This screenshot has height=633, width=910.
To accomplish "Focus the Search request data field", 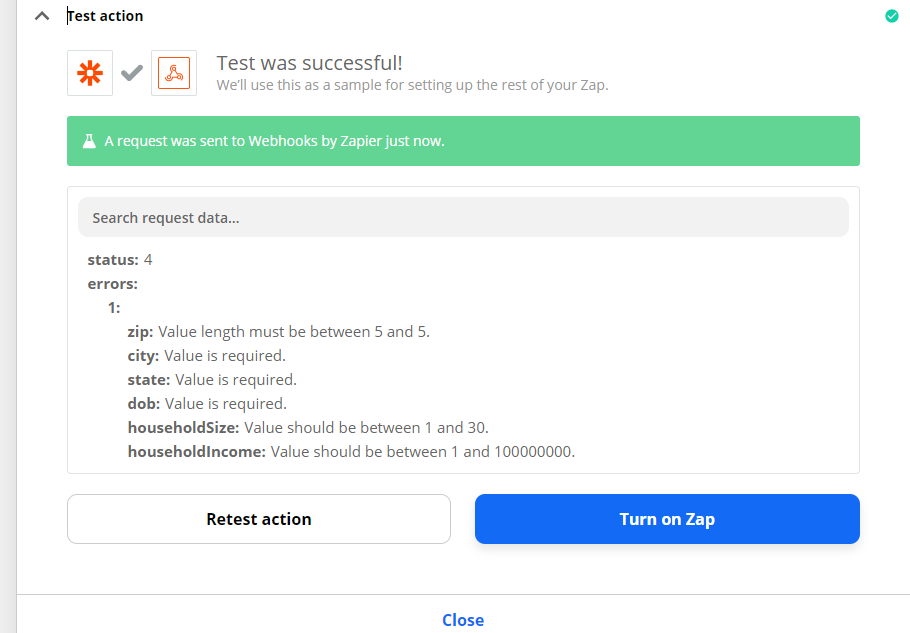I will 463,217.
